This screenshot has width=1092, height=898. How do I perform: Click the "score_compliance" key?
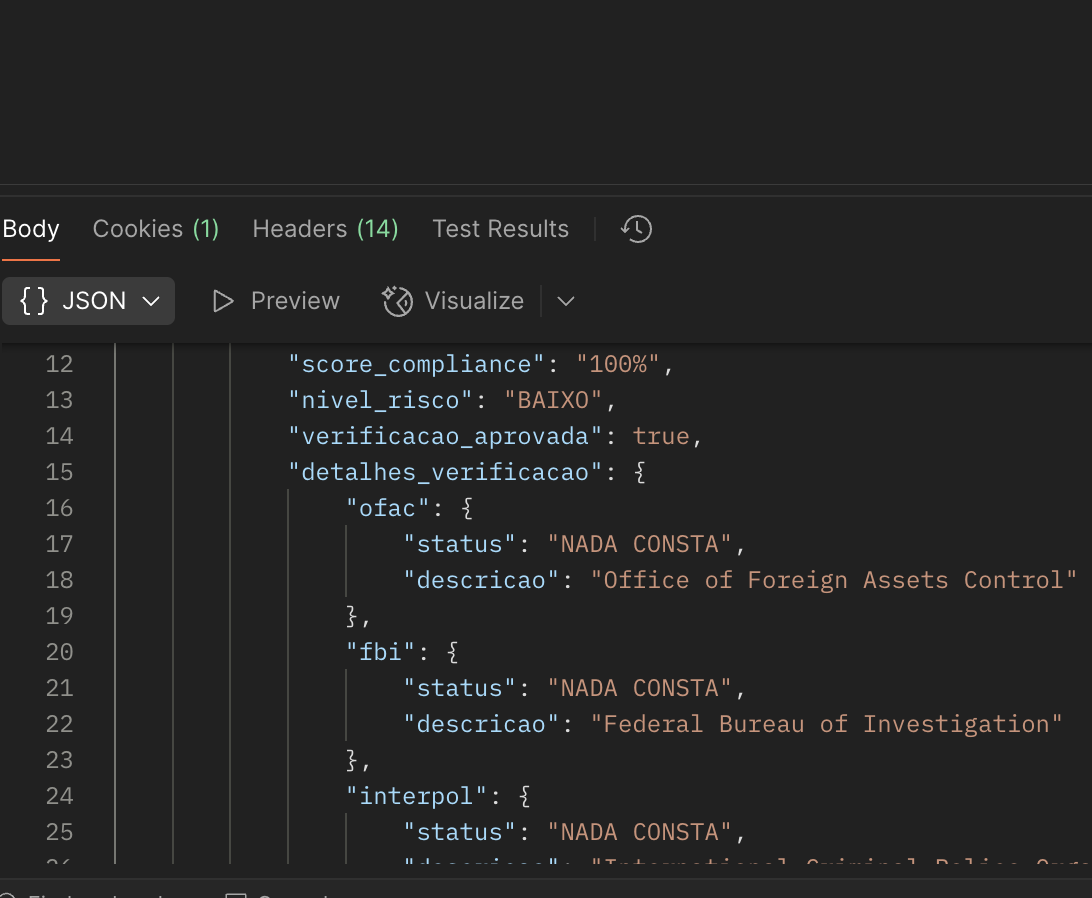tap(409, 364)
